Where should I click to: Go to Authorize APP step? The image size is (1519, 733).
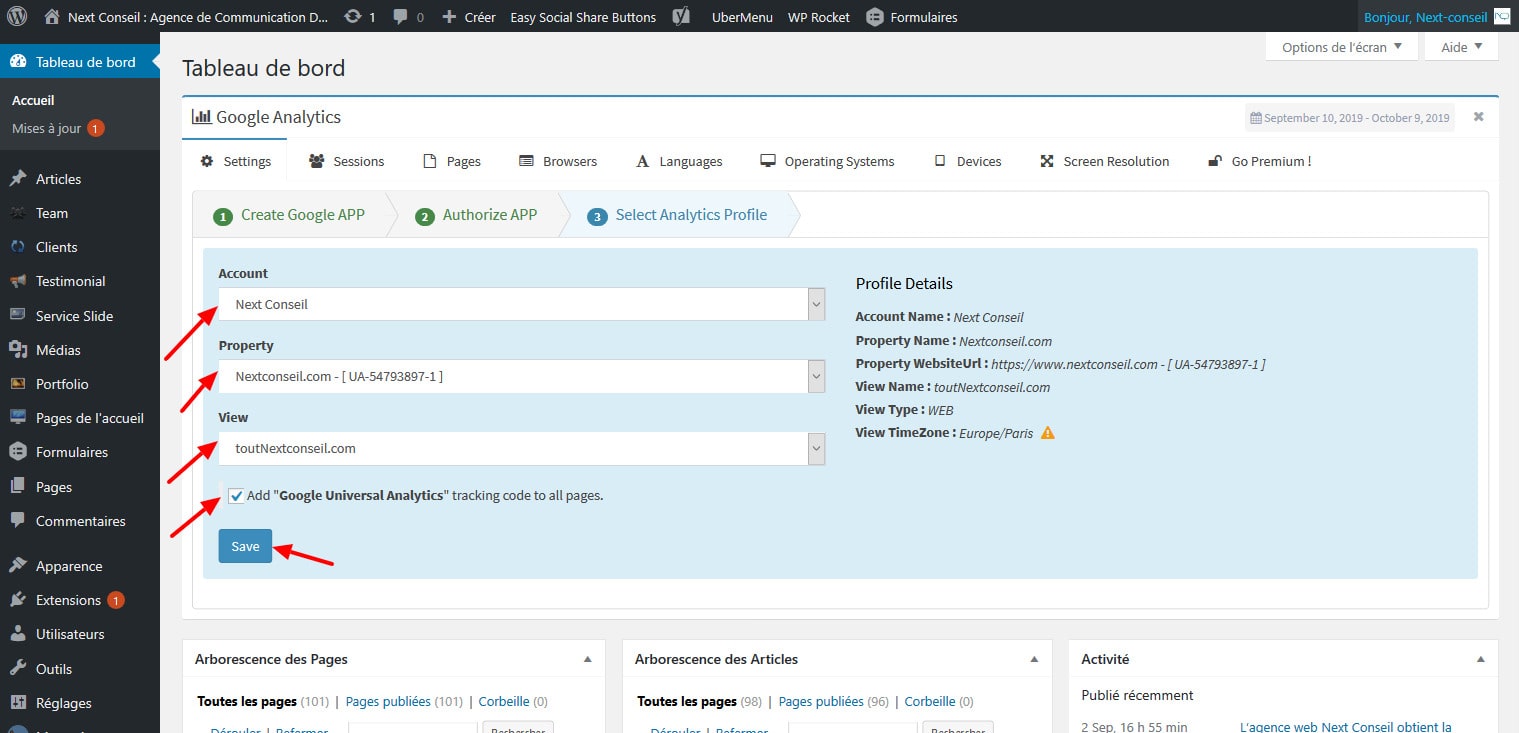pos(477,215)
